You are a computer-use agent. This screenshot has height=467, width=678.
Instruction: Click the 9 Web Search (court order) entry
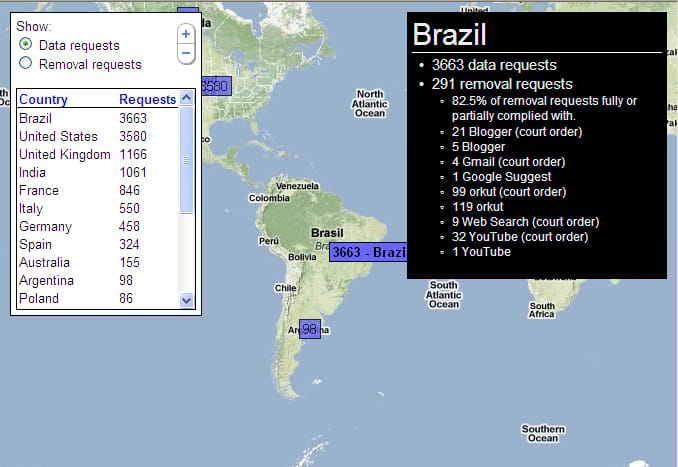(x=525, y=222)
